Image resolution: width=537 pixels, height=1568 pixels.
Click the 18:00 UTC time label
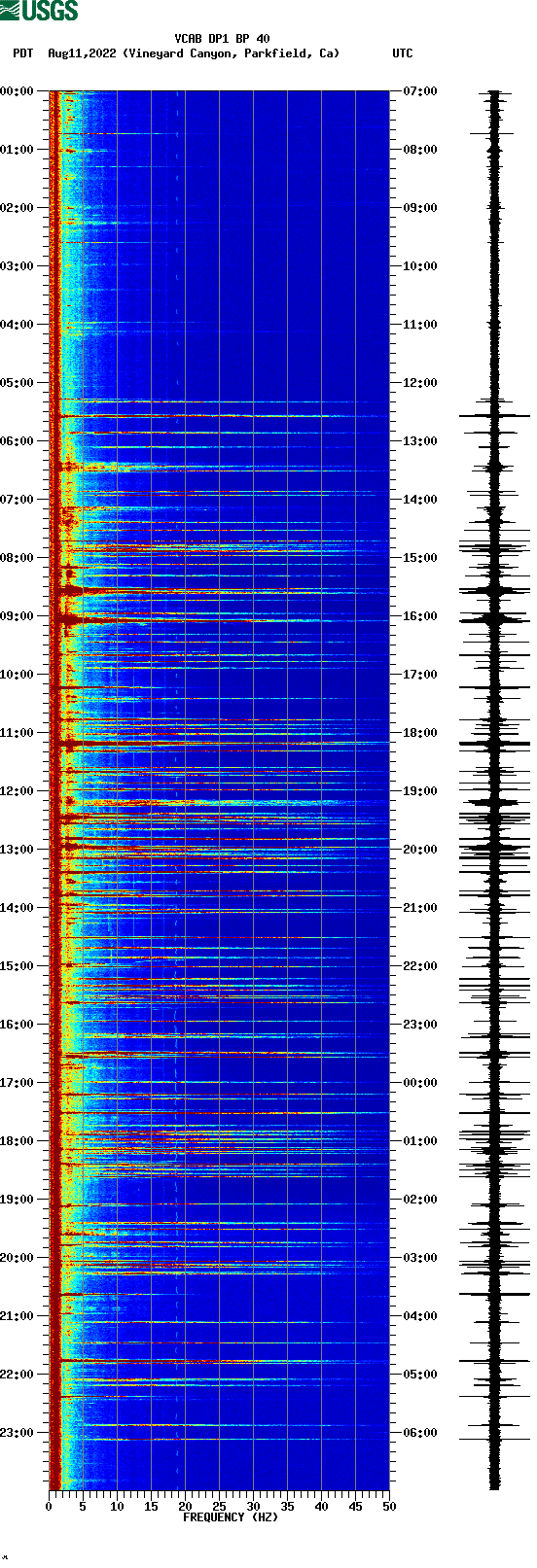click(420, 733)
